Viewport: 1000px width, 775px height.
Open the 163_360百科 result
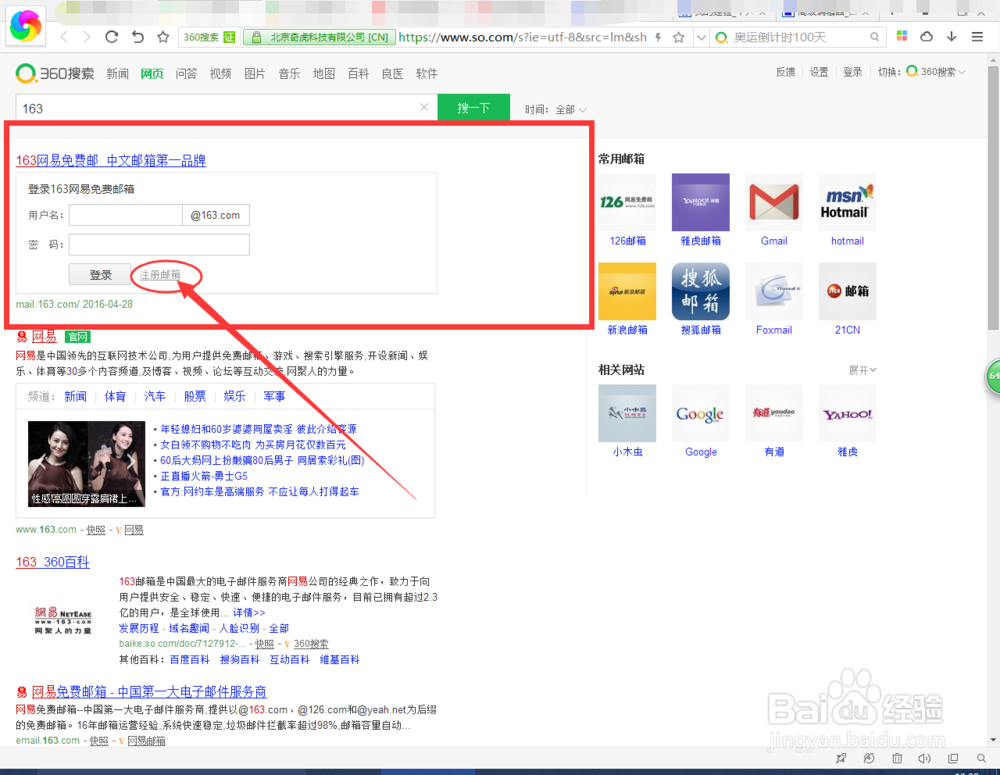(x=52, y=562)
